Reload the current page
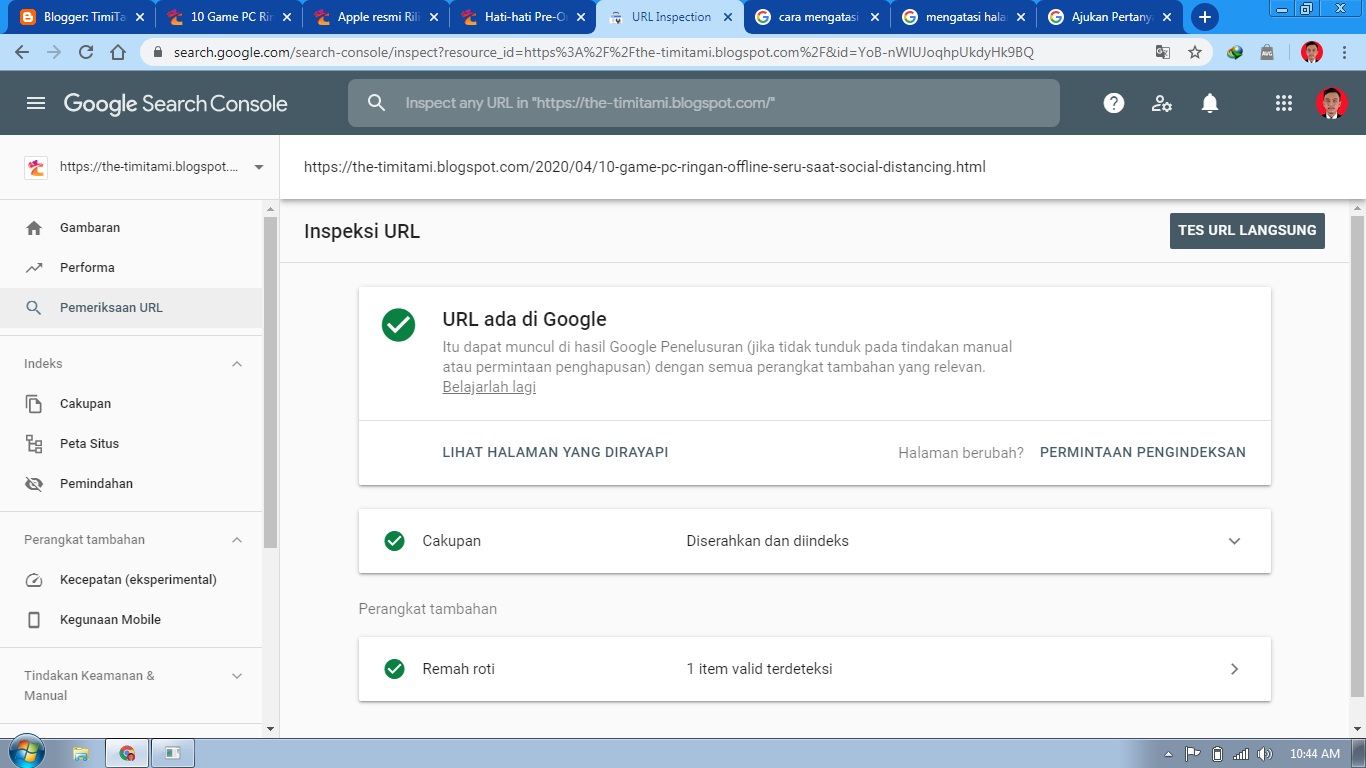Screen dimensions: 1366x768 pyautogui.click(x=86, y=52)
